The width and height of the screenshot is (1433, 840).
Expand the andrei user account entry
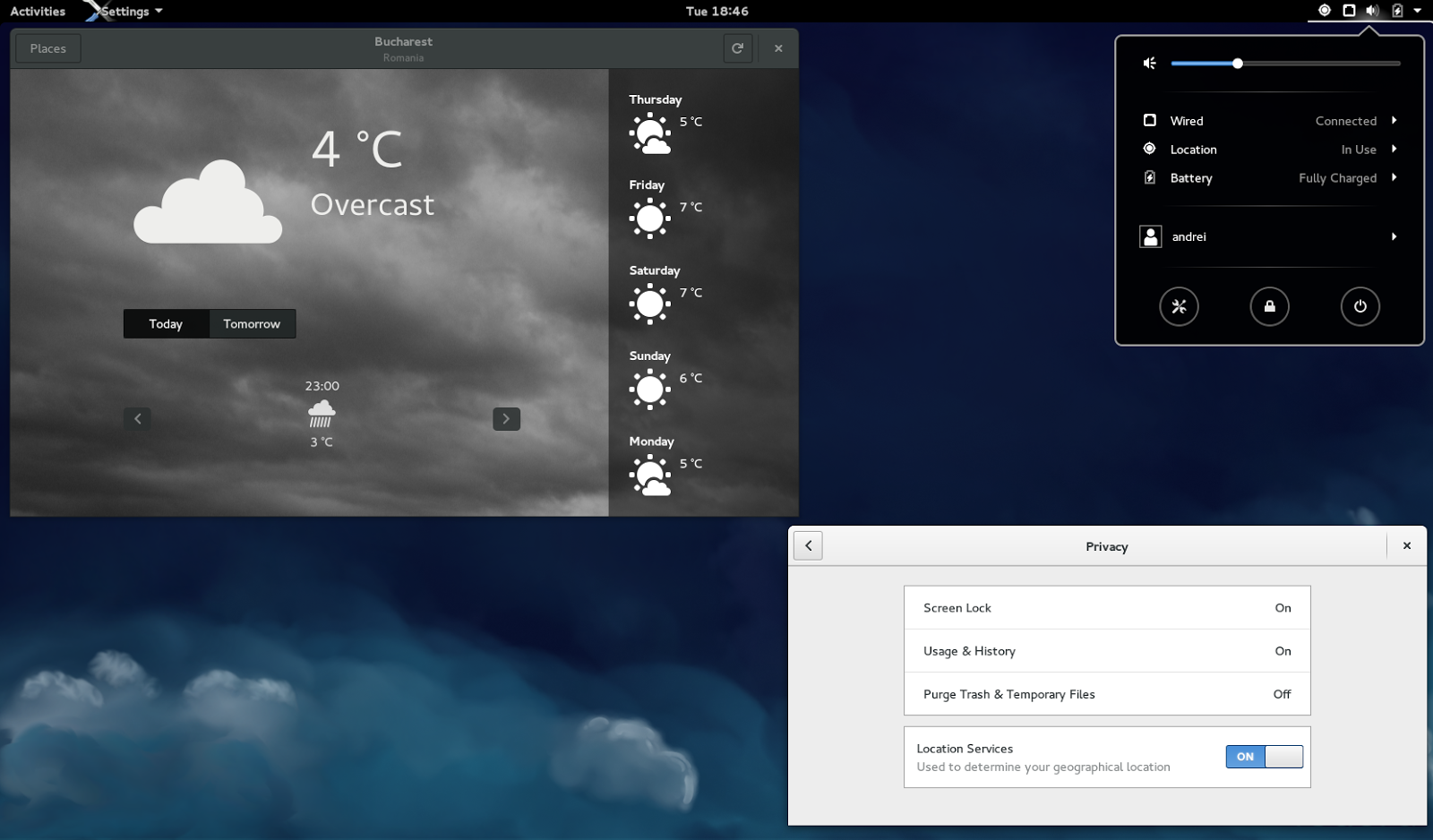point(1394,236)
